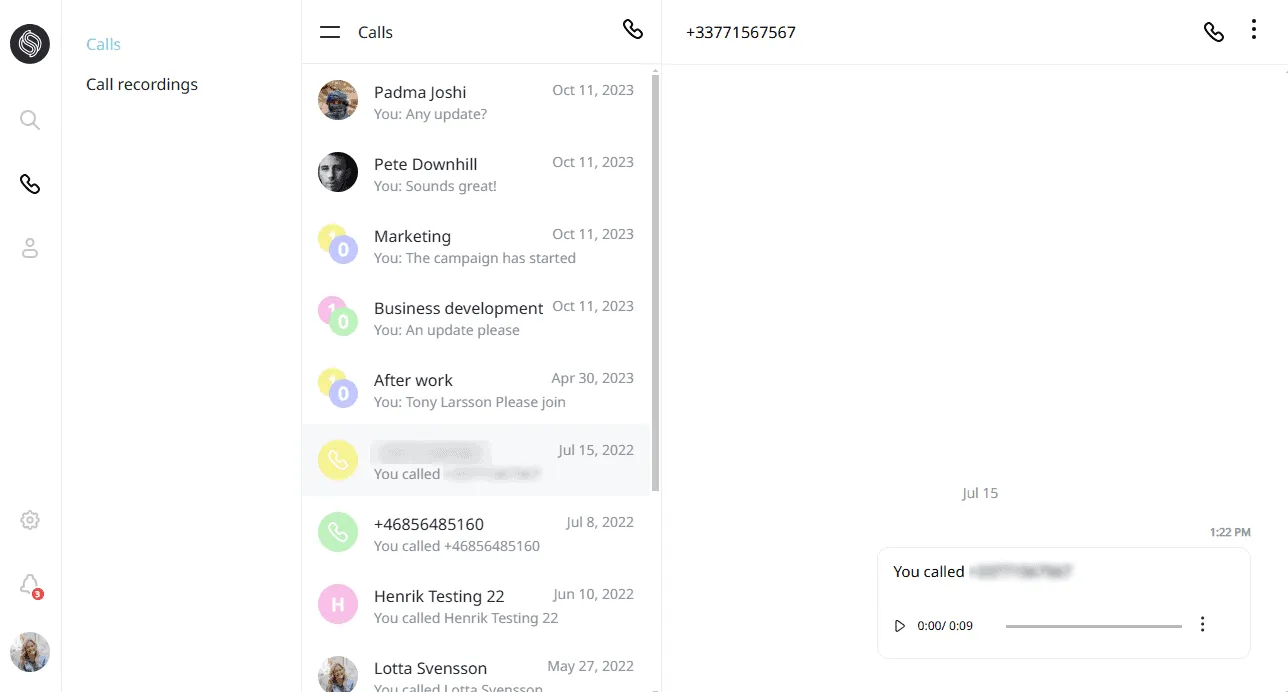
Task: Select the phone calls sidebar icon
Action: 30,184
